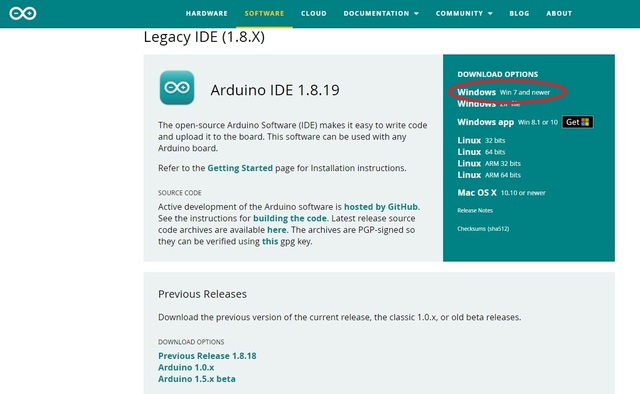Click the Microsoft Store Get button
The width and height of the screenshot is (640, 394).
click(x=578, y=122)
